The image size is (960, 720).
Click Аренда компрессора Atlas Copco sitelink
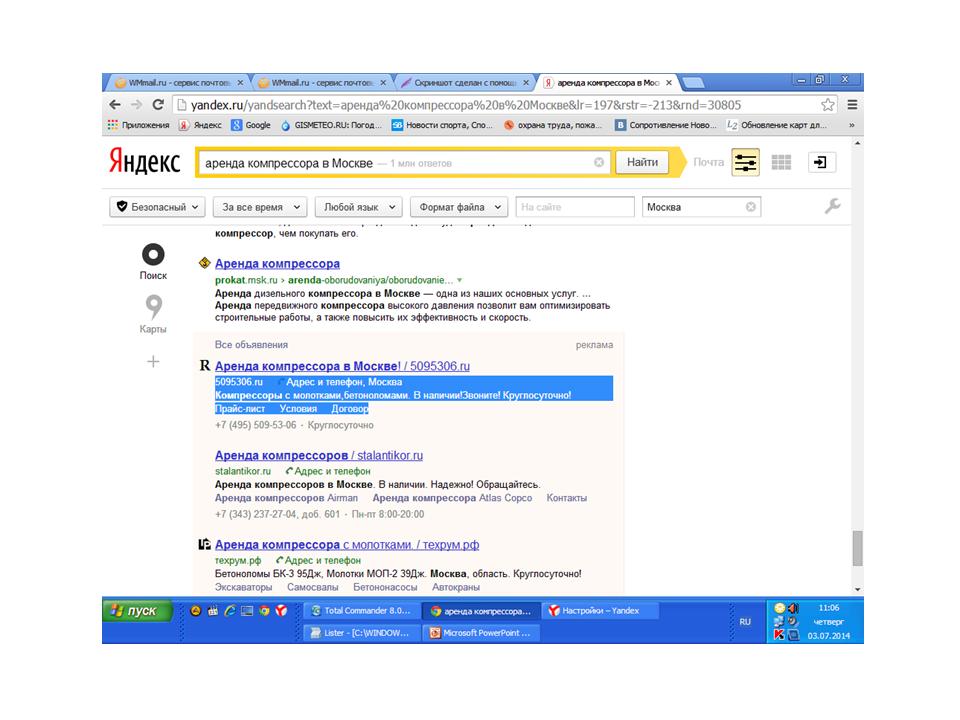[x=452, y=498]
